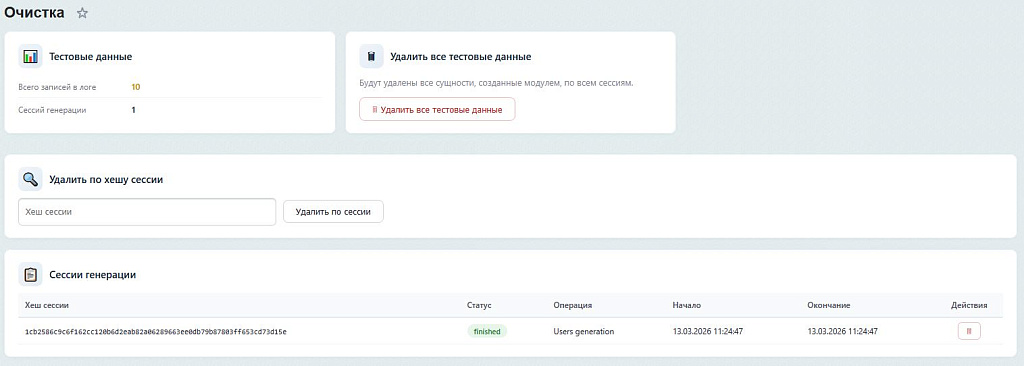Click the Удалить все тестовые данные card heading
1024x366 pixels.
(460, 57)
